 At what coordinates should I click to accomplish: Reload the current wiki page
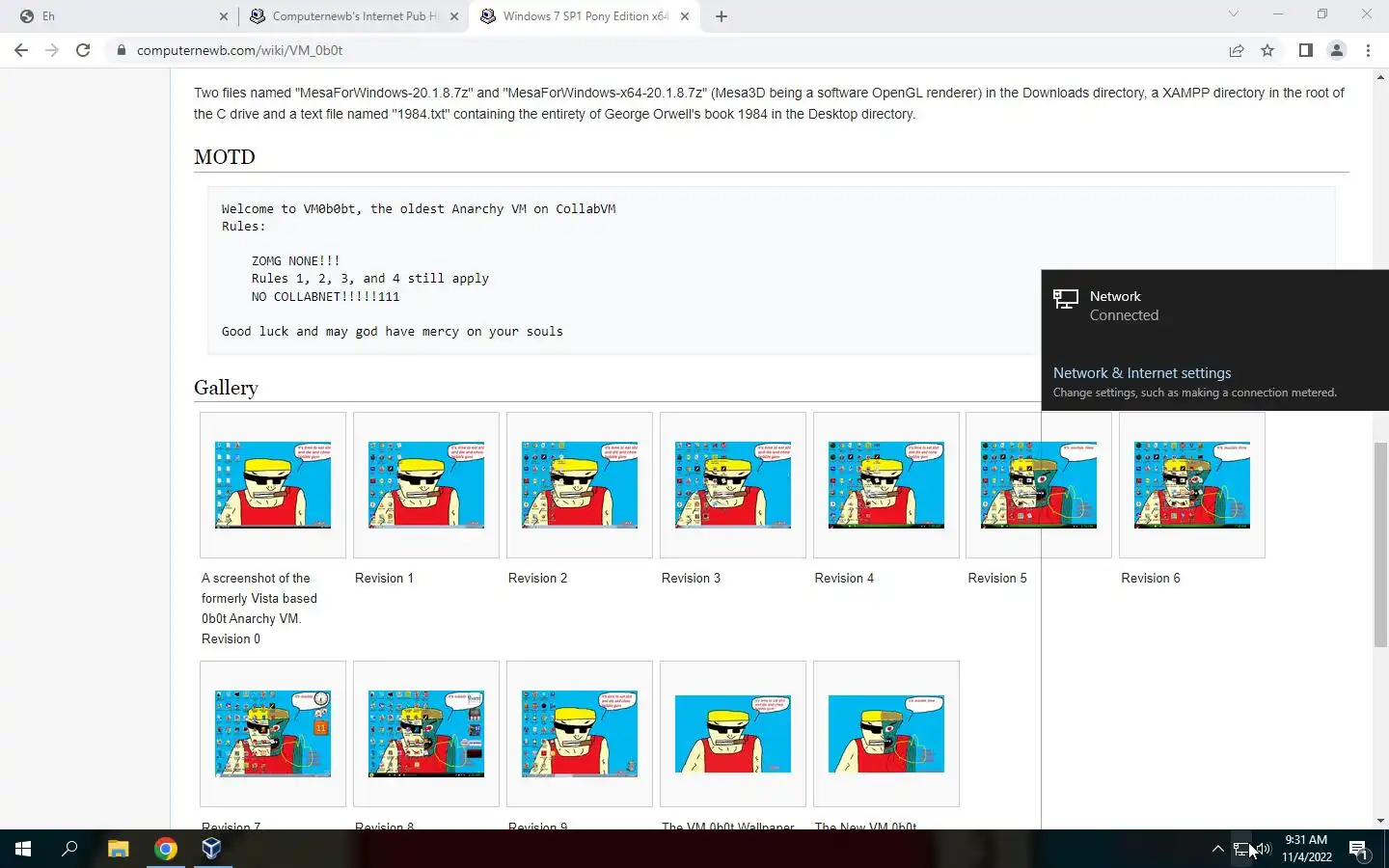83,50
